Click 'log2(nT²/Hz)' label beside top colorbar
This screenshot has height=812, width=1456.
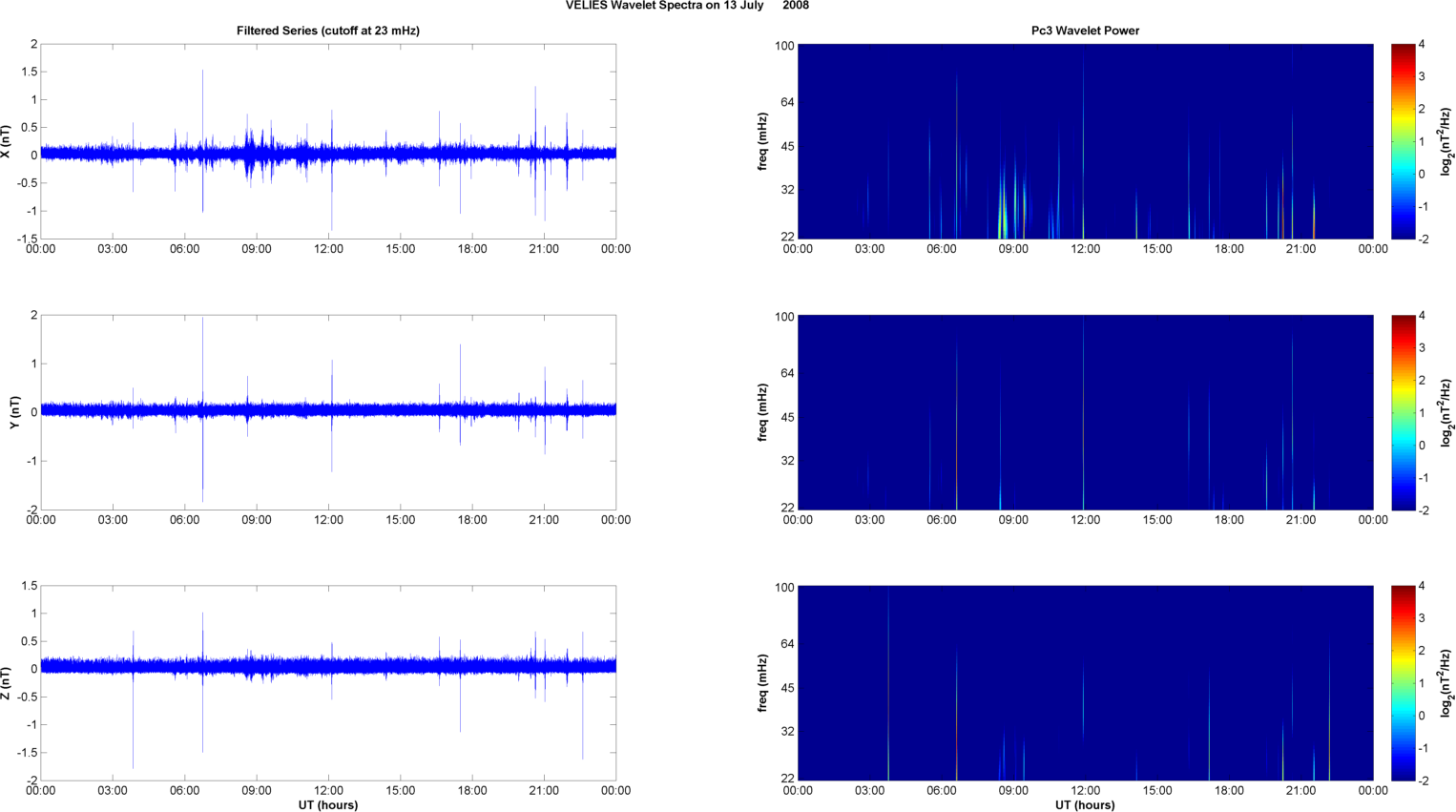point(1447,141)
